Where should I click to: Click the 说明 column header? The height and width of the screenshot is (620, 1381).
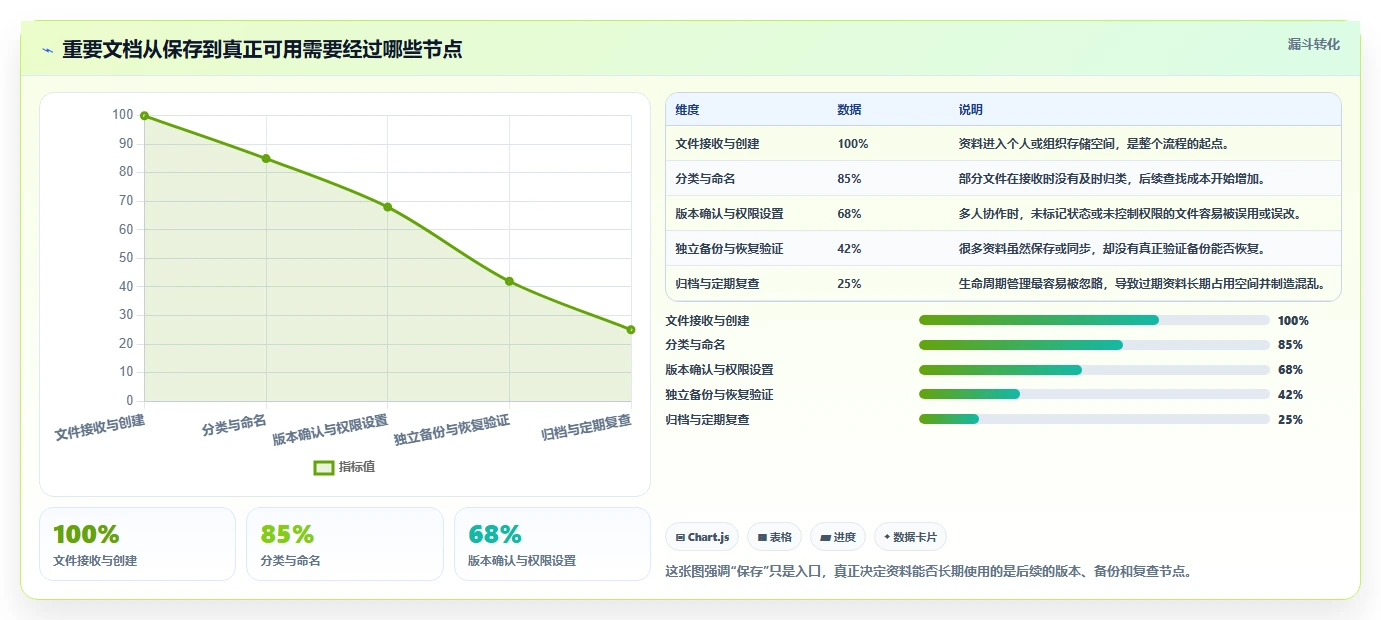pos(970,110)
